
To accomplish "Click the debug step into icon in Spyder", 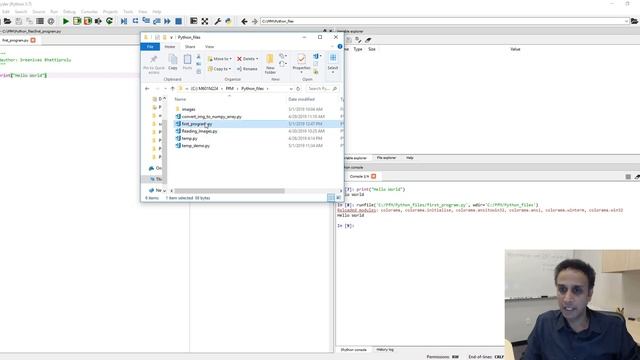I will tap(146, 21).
